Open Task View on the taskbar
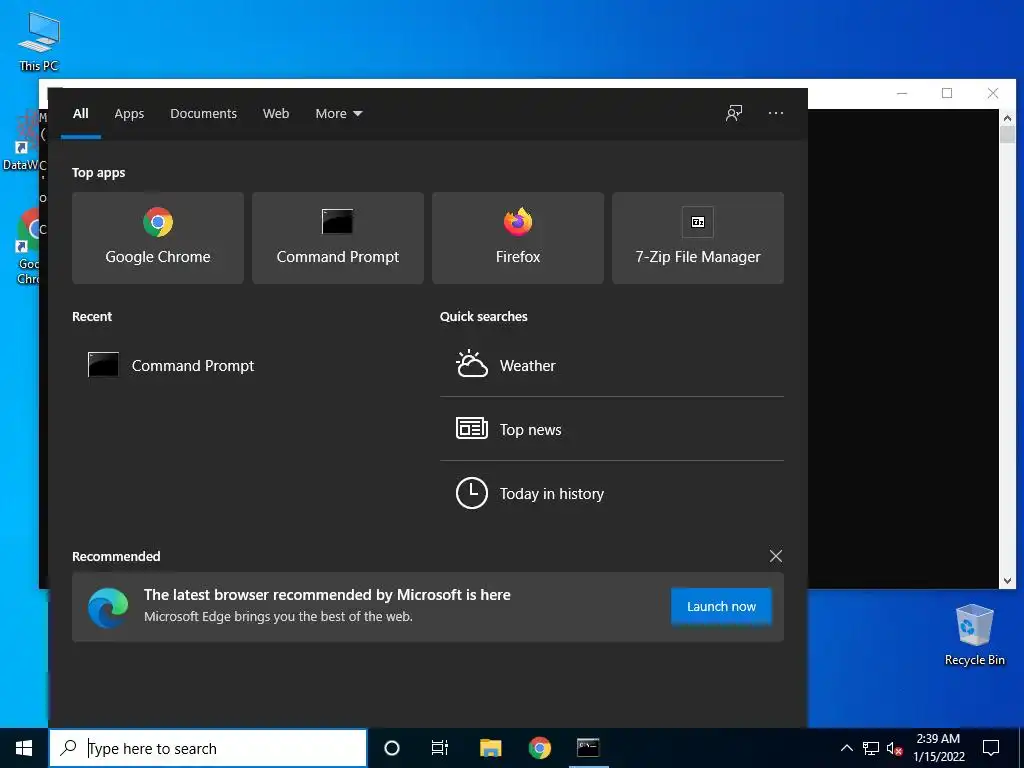 [440, 748]
